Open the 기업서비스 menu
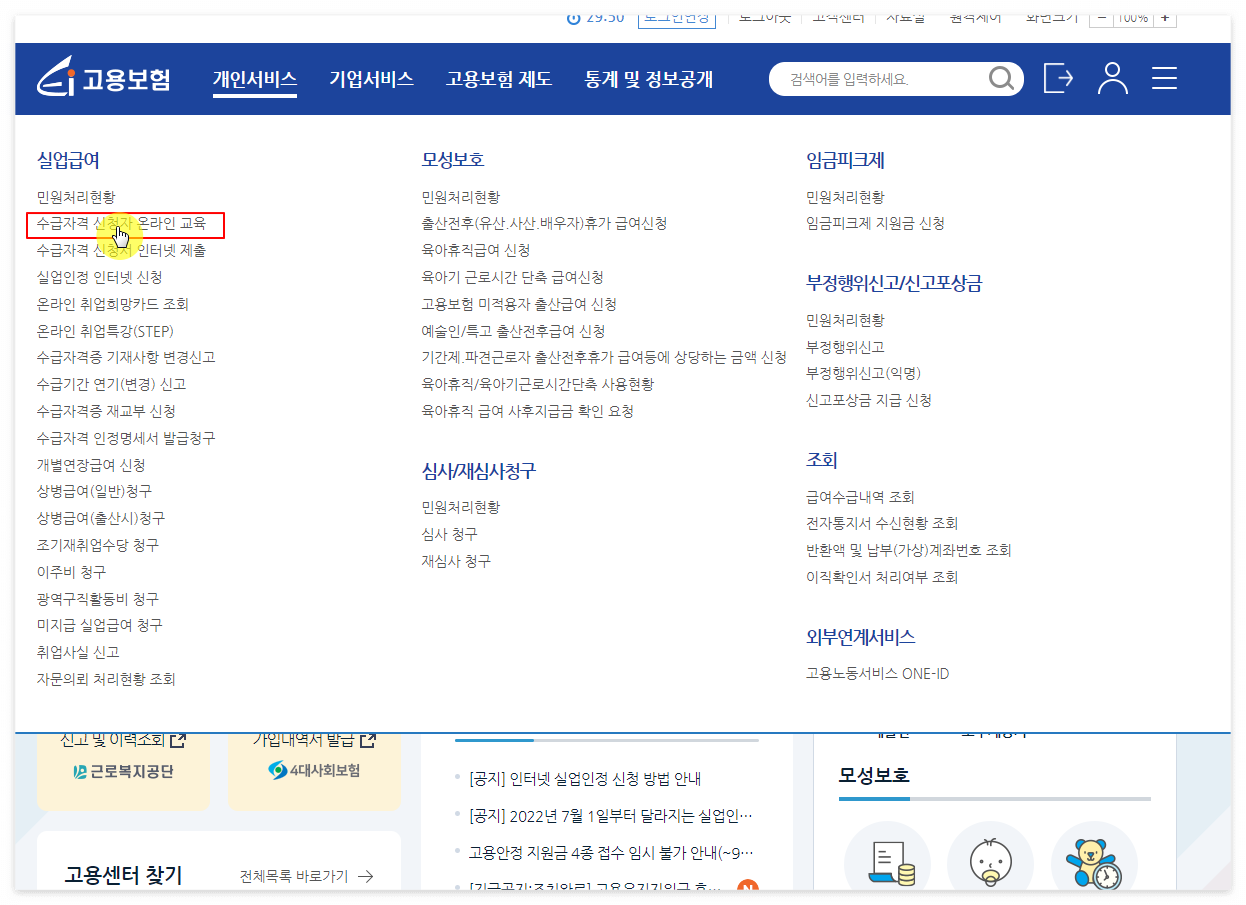 371,79
